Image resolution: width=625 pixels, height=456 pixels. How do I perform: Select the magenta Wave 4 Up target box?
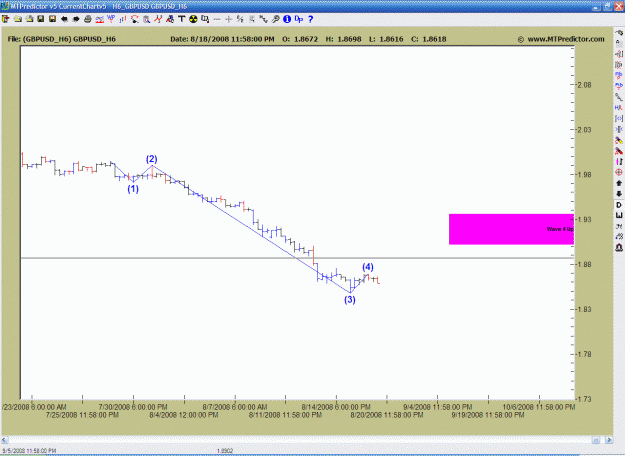(x=511, y=229)
